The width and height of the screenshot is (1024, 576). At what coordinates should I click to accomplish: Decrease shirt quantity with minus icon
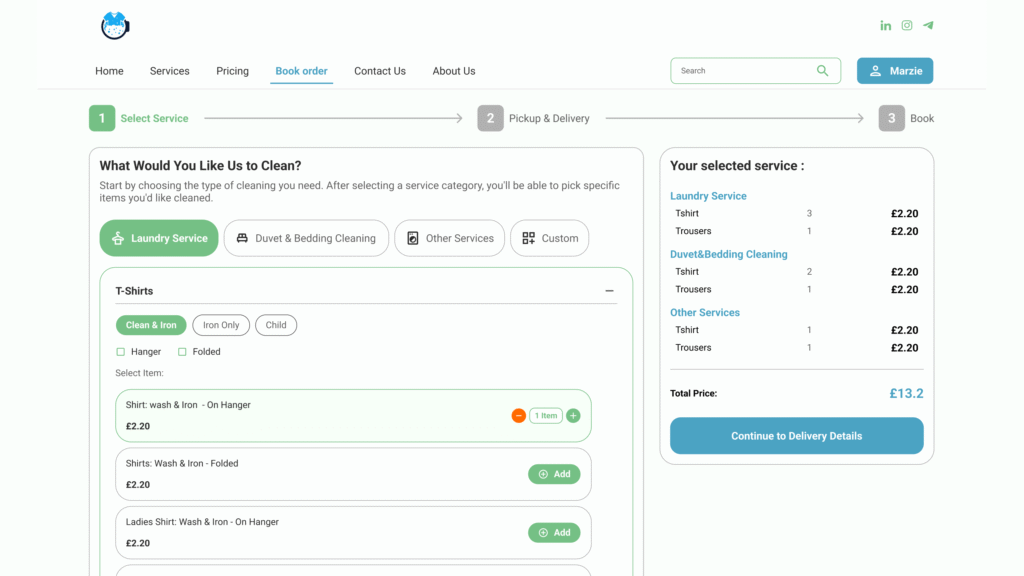click(518, 416)
